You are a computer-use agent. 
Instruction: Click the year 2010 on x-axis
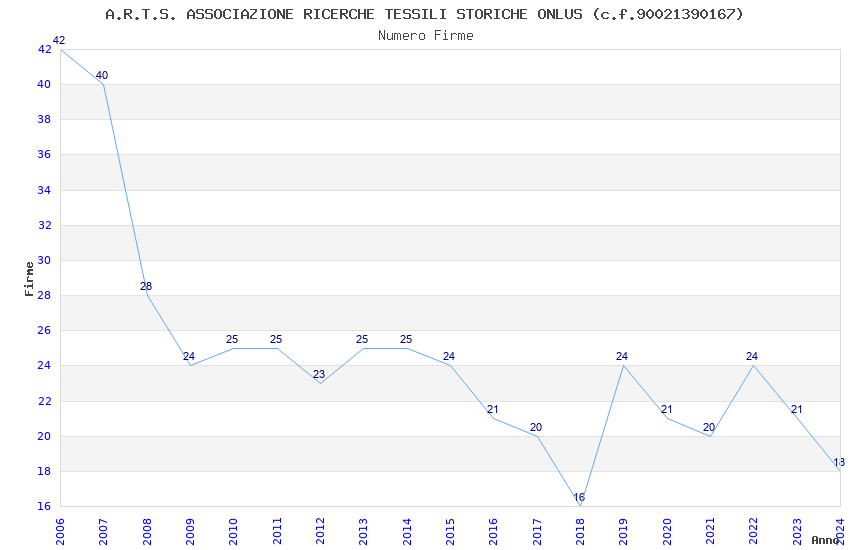pos(233,528)
